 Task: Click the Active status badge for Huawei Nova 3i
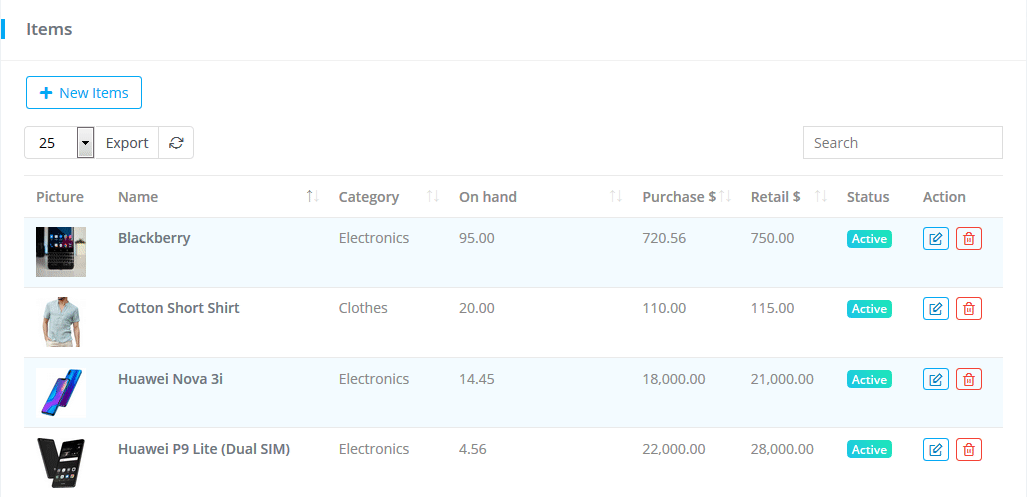(869, 380)
